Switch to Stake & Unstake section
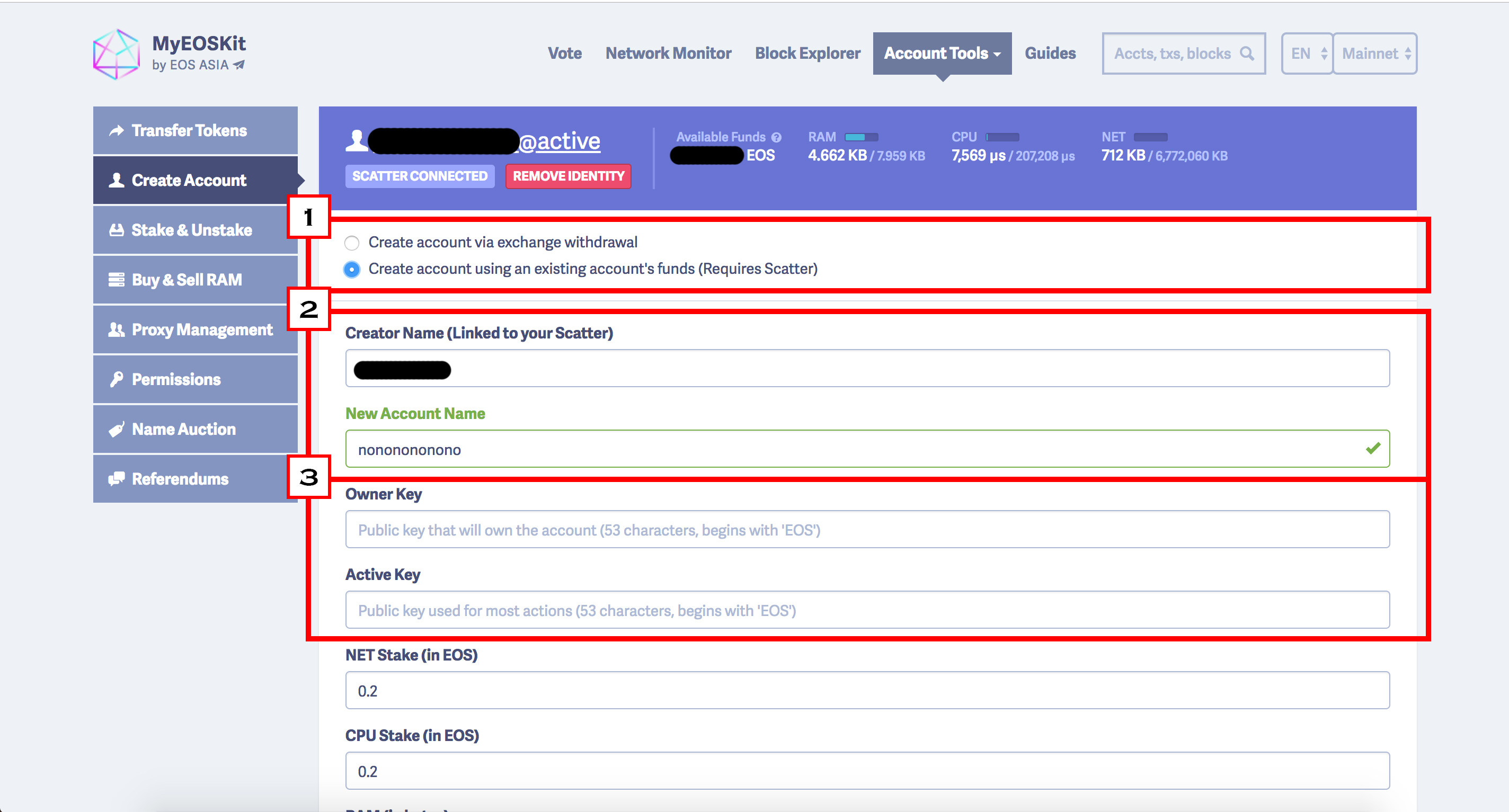The width and height of the screenshot is (1509, 812). point(195,230)
